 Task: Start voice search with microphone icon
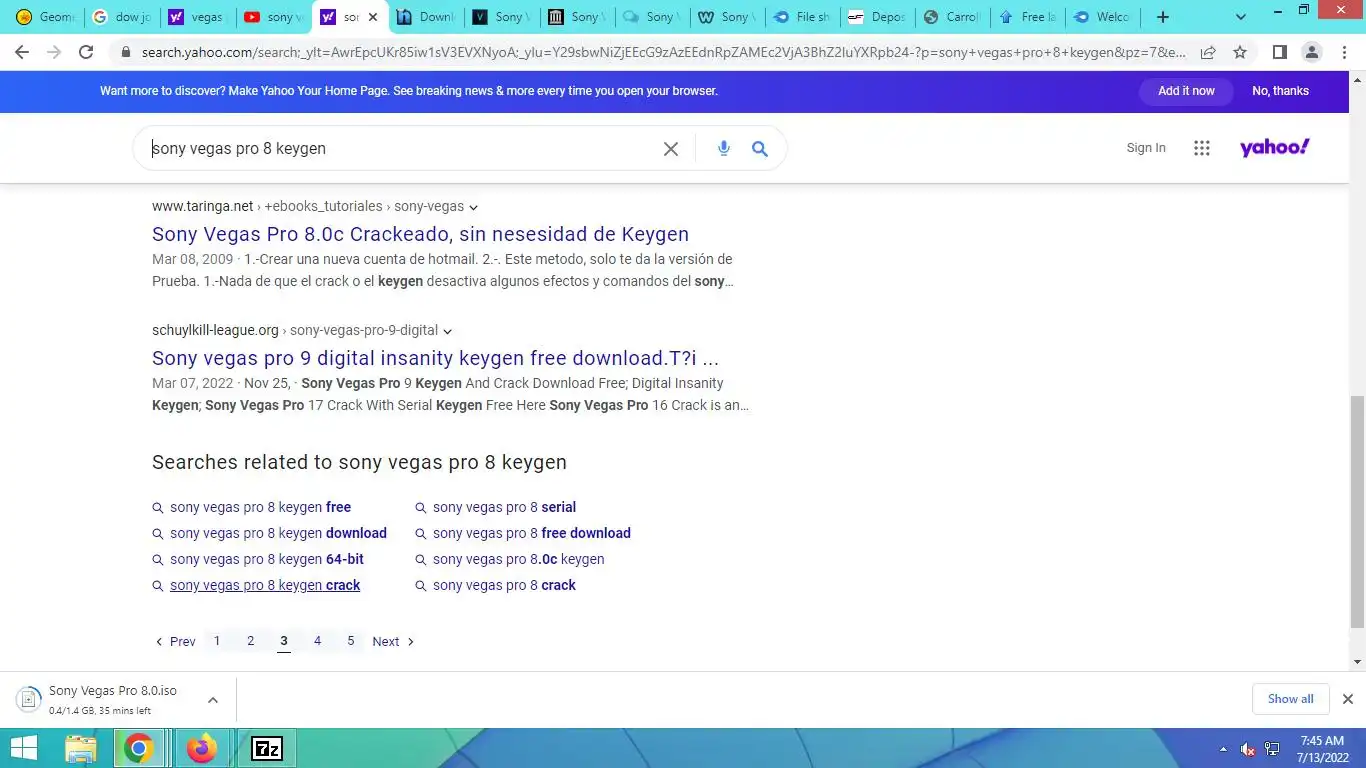tap(724, 149)
